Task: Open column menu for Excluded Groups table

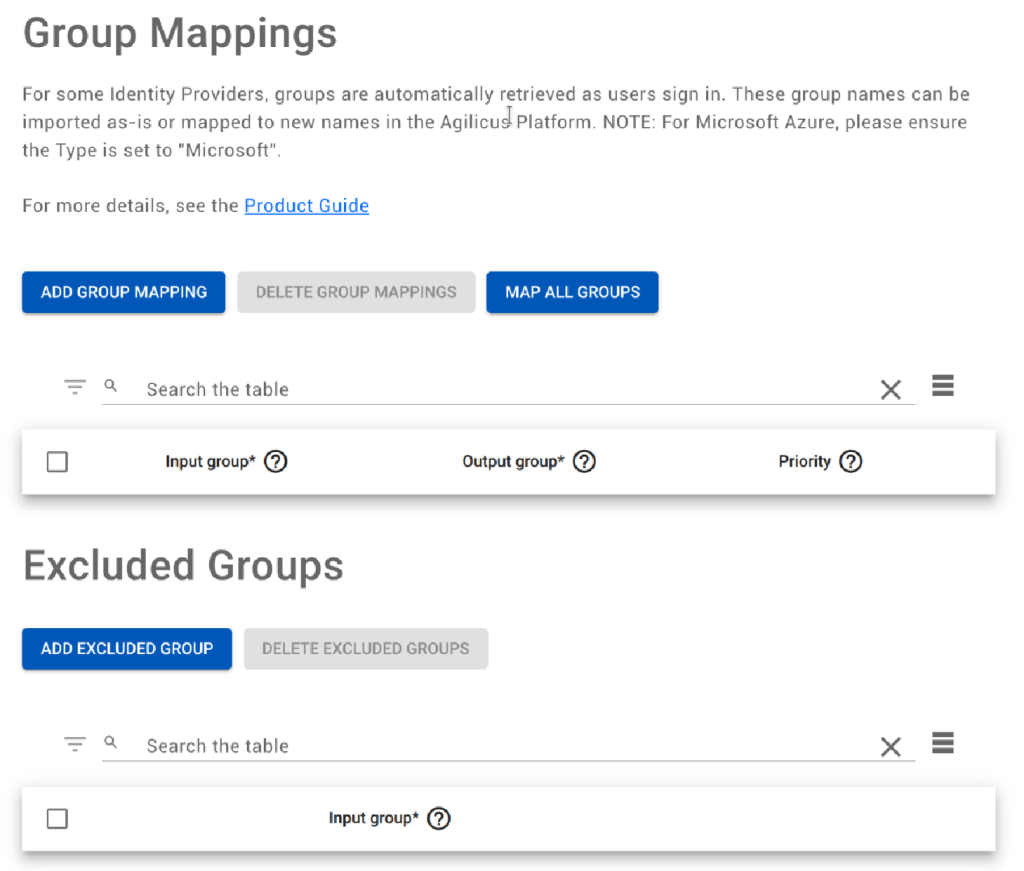Action: [942, 743]
